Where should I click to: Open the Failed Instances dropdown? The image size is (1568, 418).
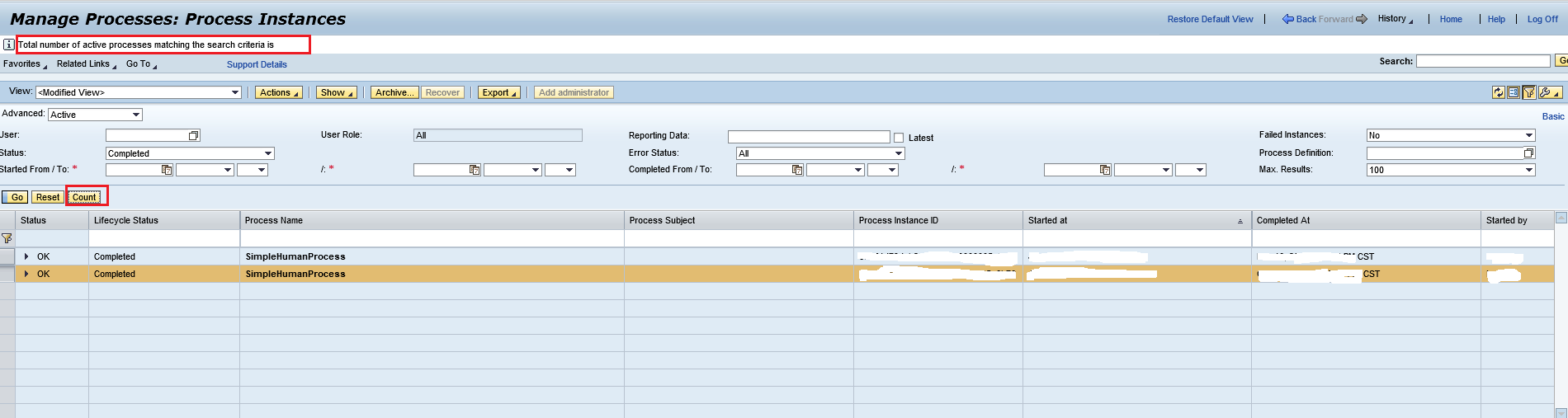[x=1451, y=135]
